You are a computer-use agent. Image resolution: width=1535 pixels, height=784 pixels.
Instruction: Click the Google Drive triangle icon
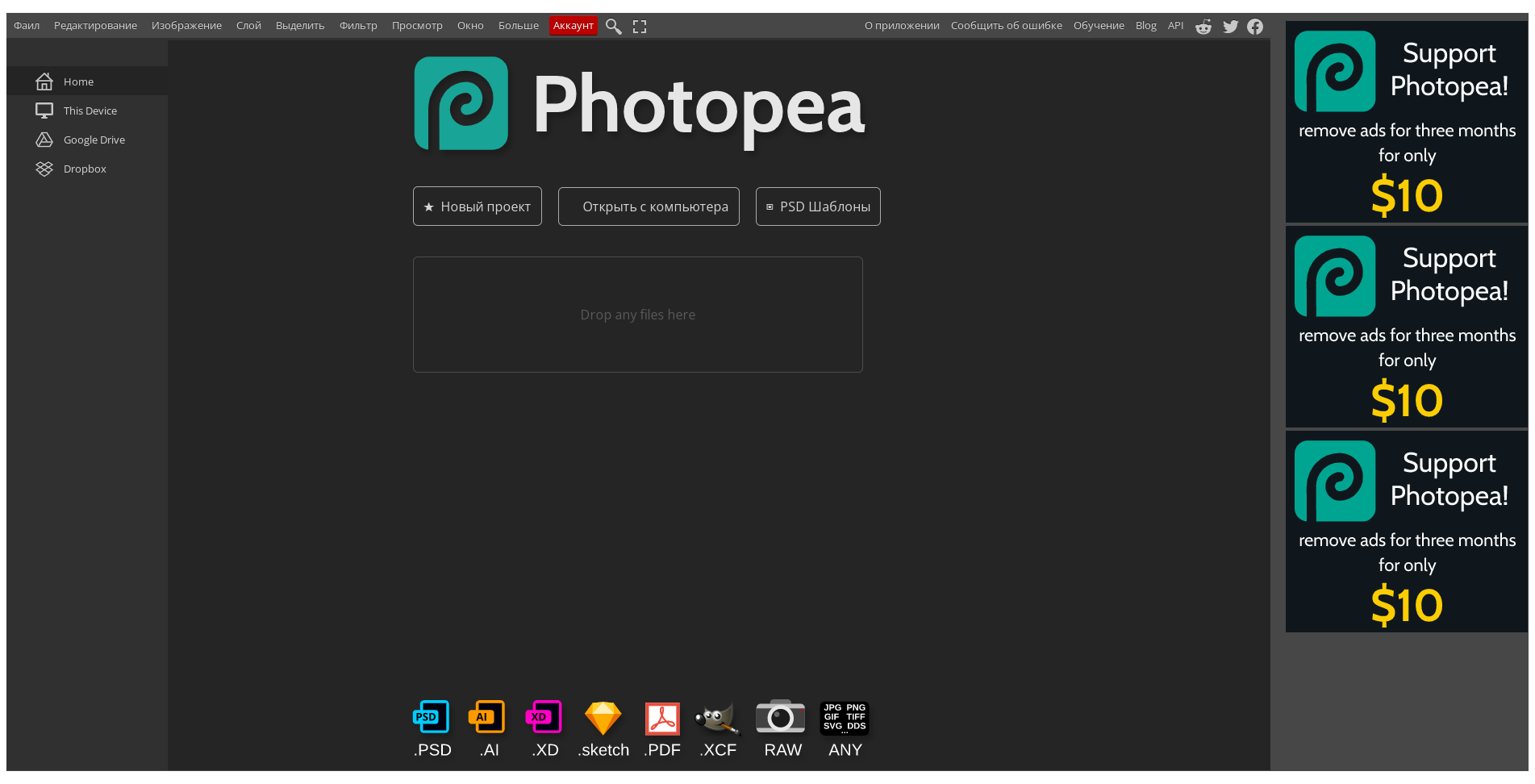44,140
